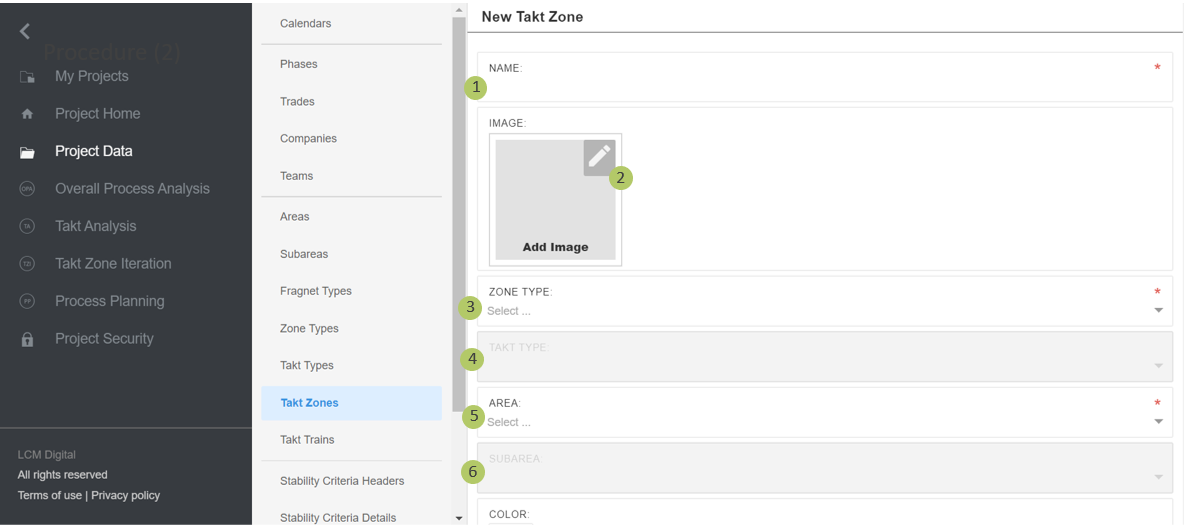Click the Takt Analysis circle icon

(27, 227)
